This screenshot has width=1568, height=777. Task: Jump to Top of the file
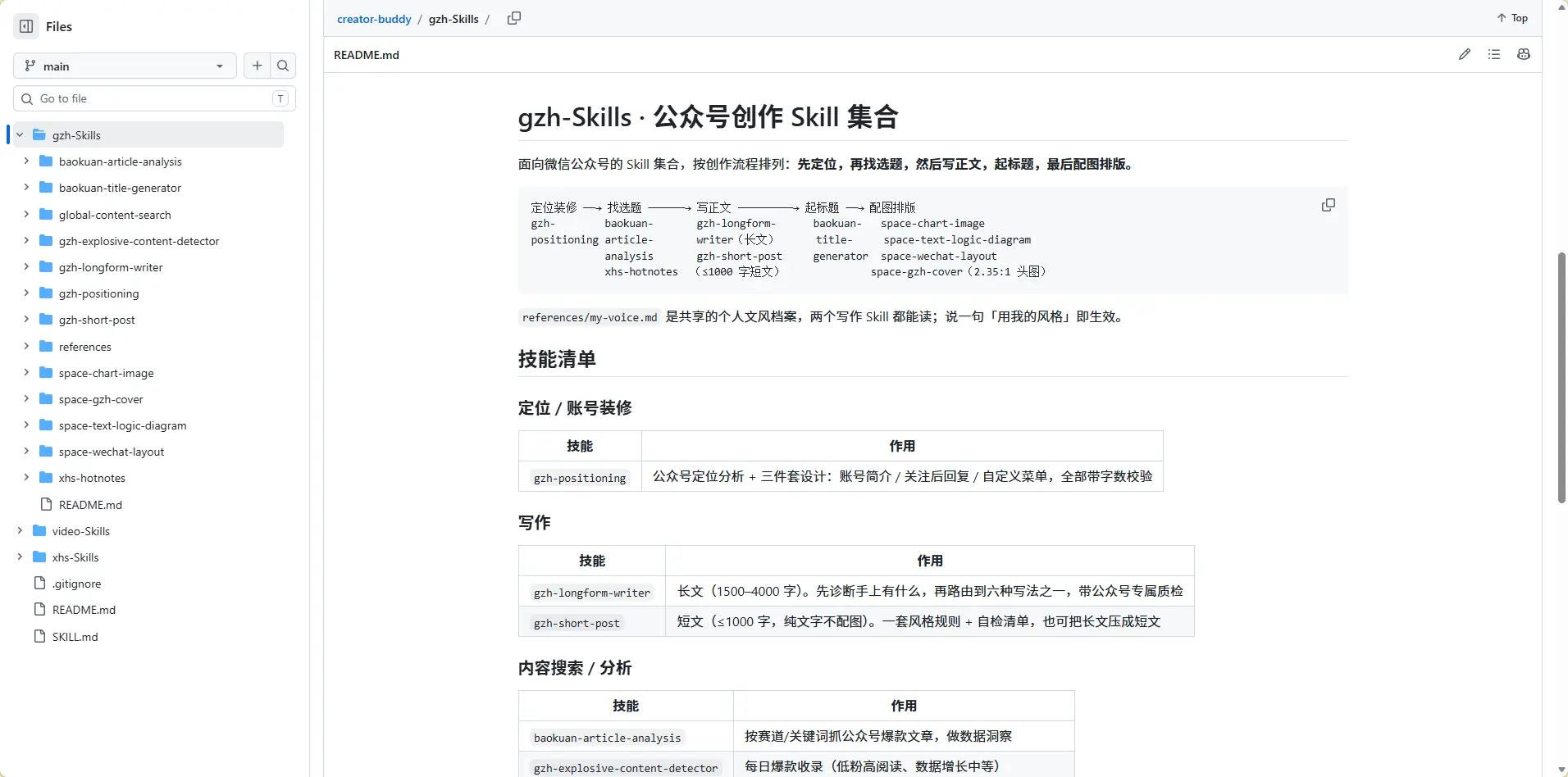tap(1512, 18)
